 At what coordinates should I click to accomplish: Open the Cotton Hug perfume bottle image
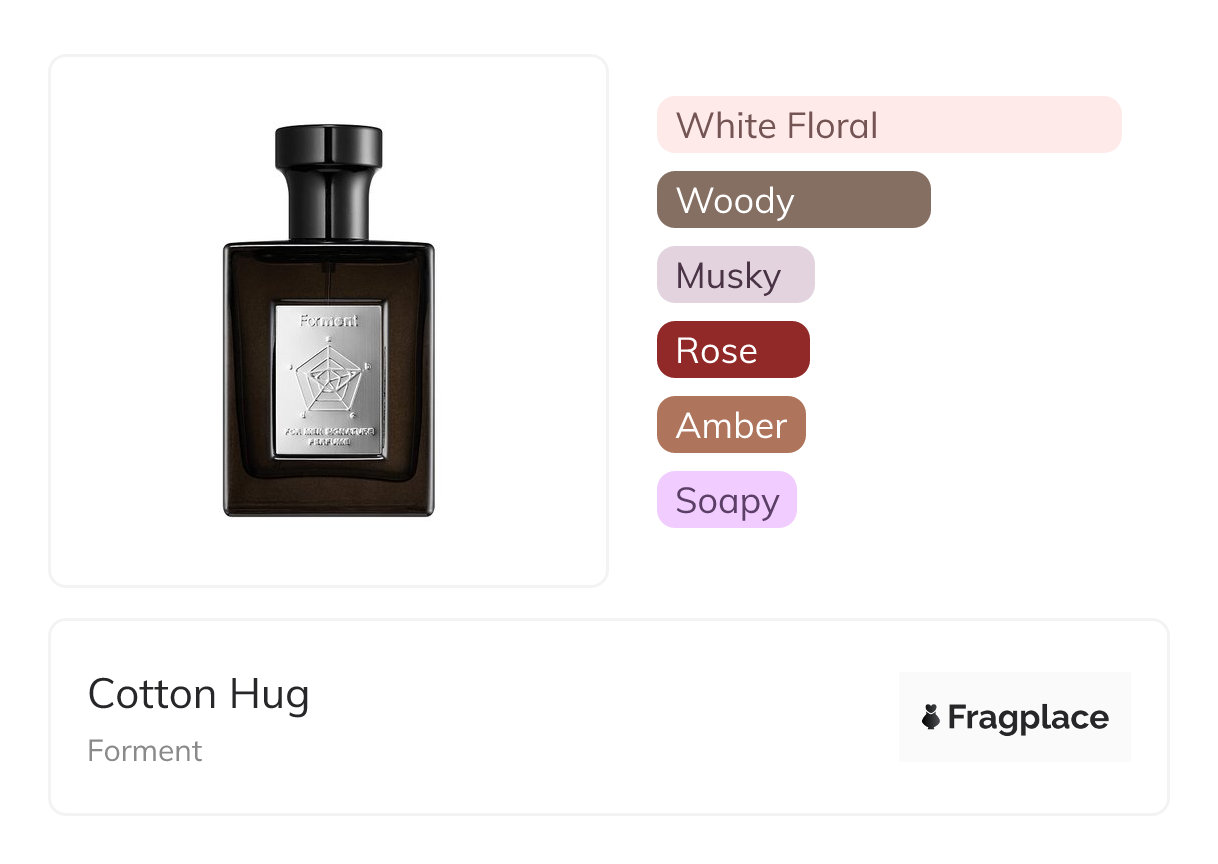[x=329, y=320]
